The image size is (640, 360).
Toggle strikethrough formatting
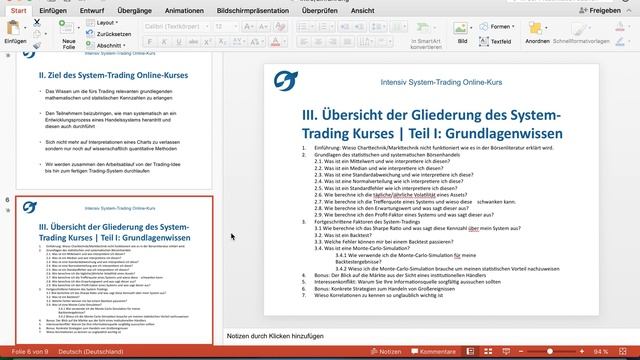coord(193,42)
